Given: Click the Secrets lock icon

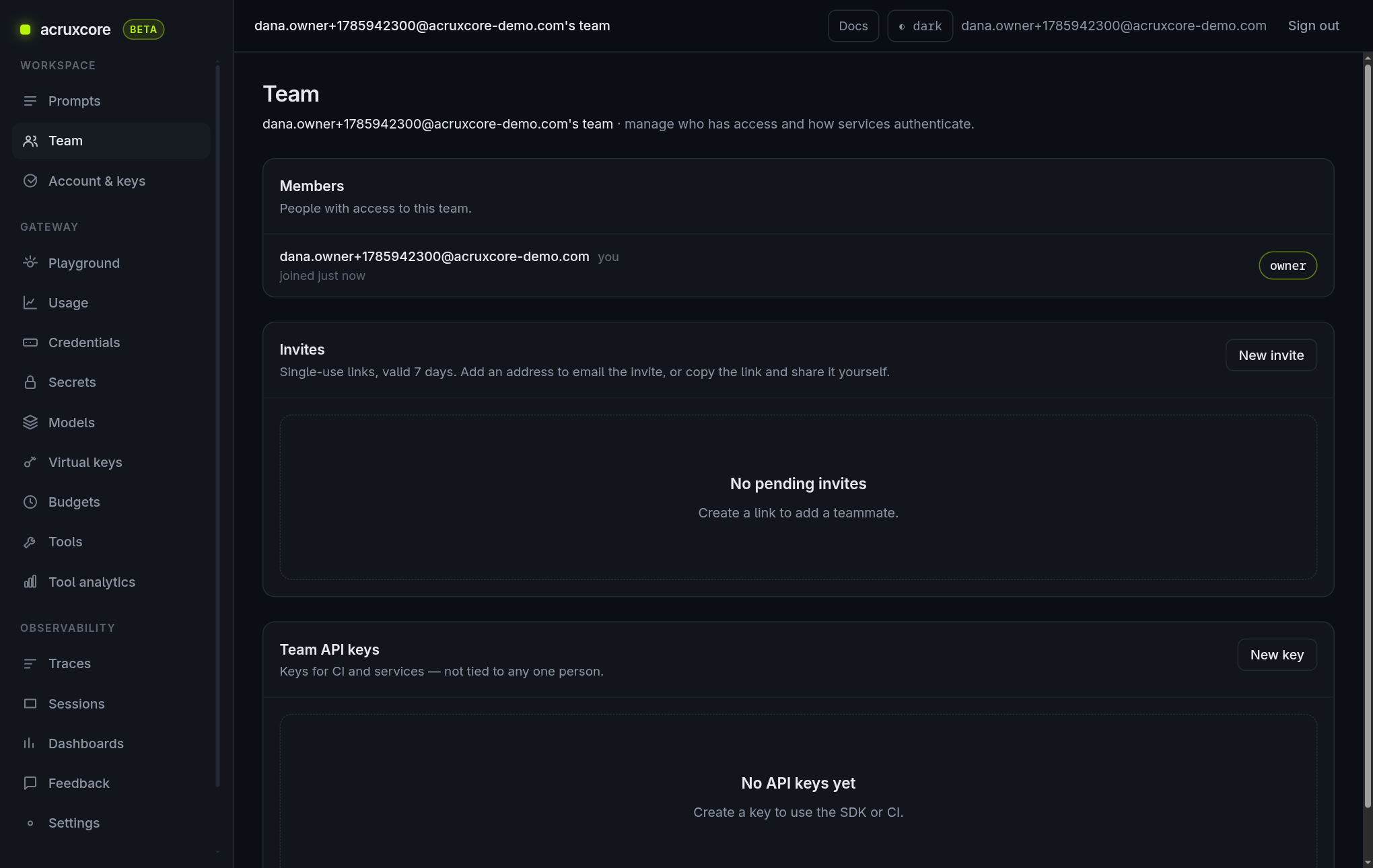Looking at the screenshot, I should coord(30,382).
